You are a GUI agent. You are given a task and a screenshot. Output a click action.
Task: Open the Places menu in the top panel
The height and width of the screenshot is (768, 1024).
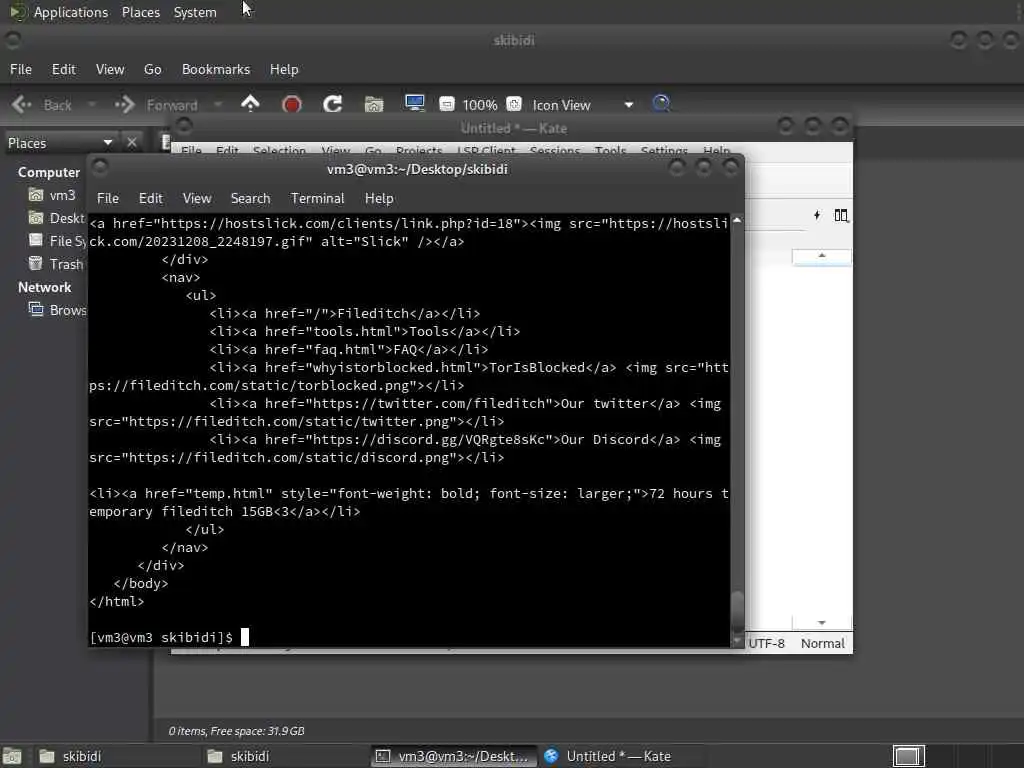click(140, 12)
